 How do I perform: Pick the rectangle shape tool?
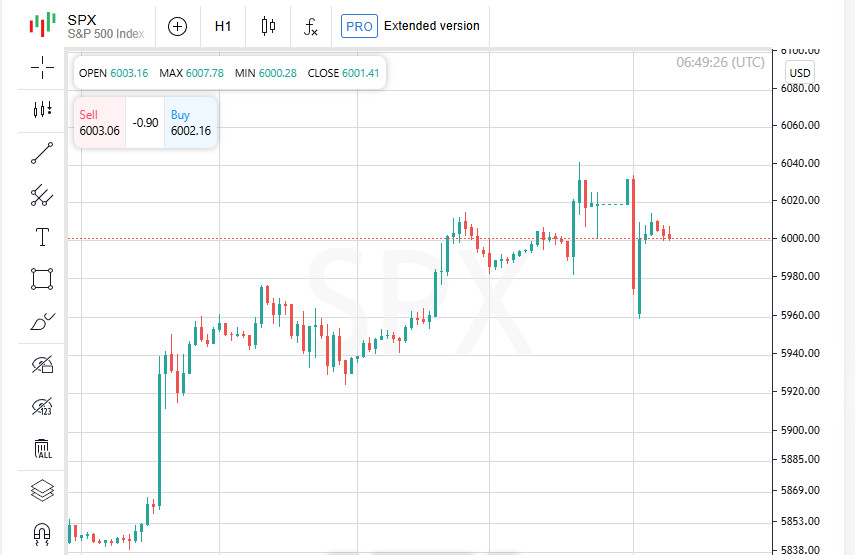(42, 279)
